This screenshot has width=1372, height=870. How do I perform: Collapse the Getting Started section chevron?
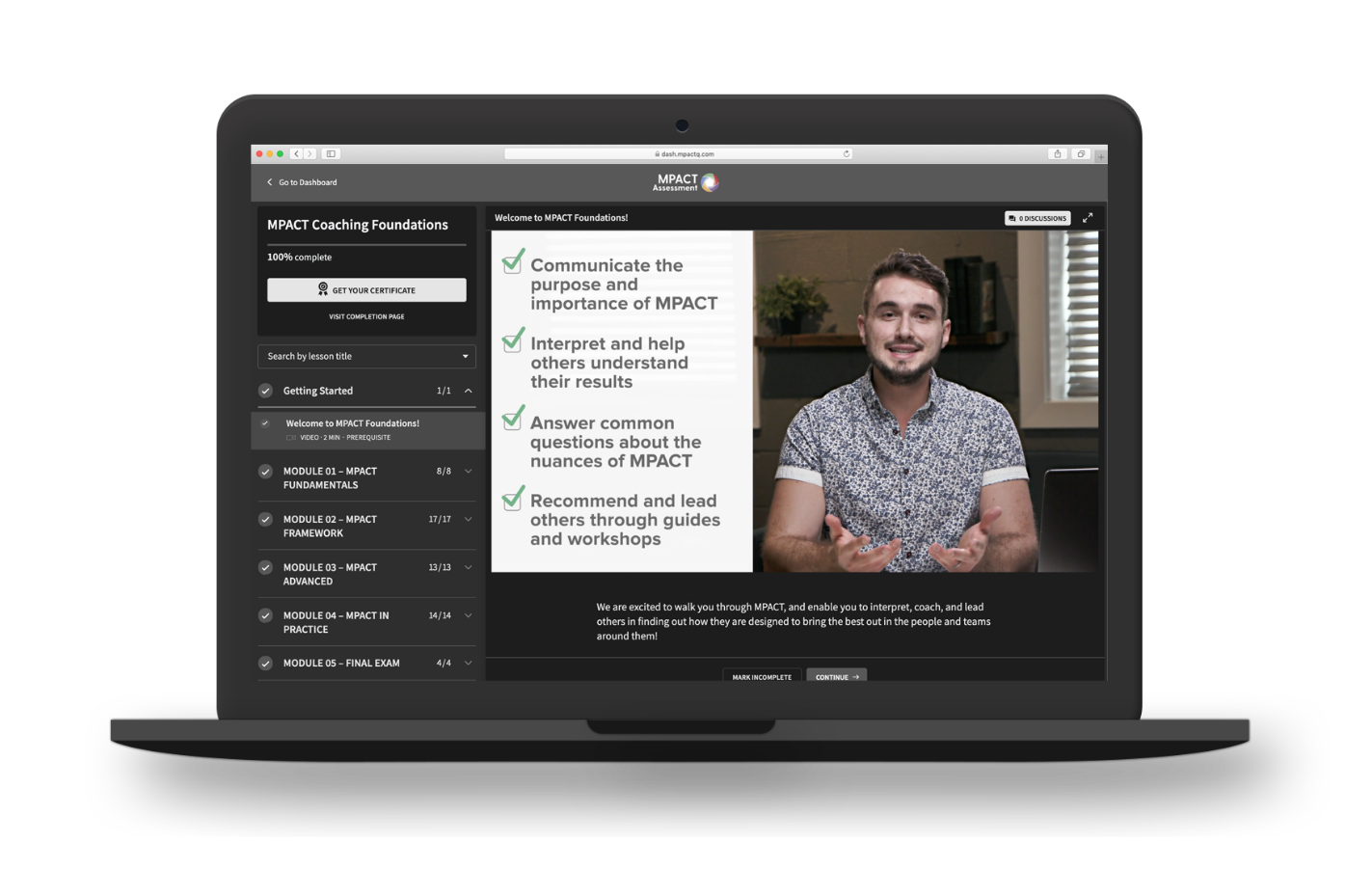pos(468,391)
